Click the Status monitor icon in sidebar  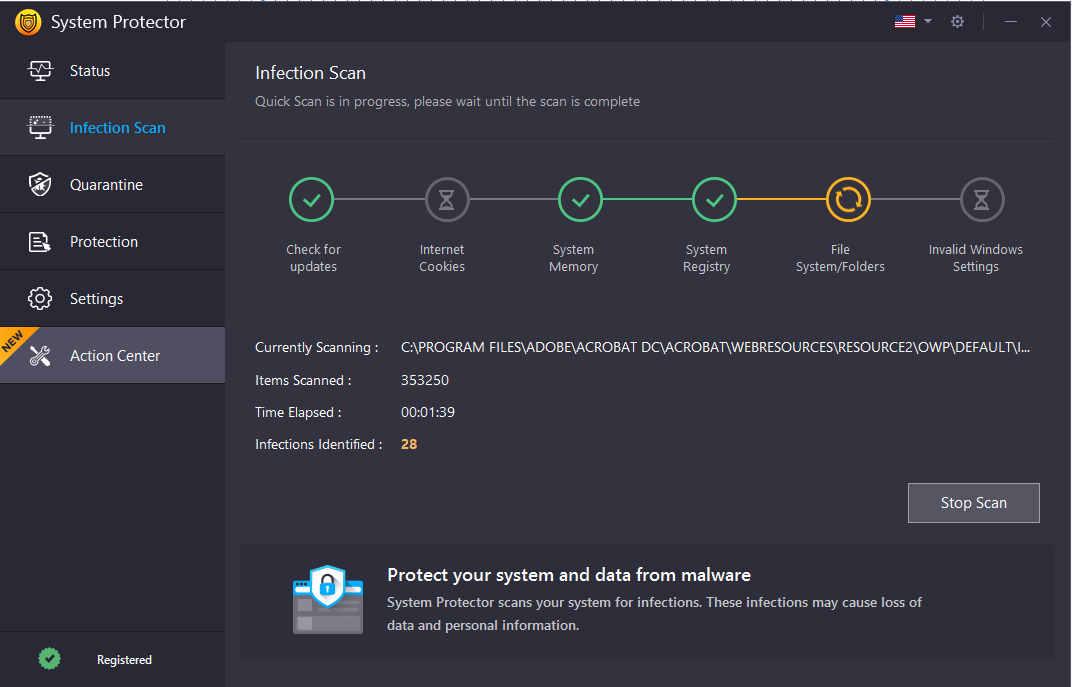coord(40,71)
